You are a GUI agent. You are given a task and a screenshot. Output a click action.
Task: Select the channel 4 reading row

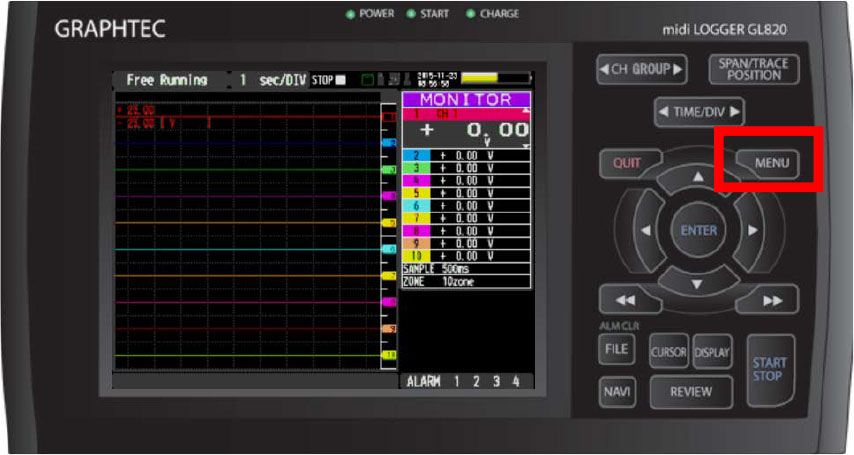coord(466,180)
